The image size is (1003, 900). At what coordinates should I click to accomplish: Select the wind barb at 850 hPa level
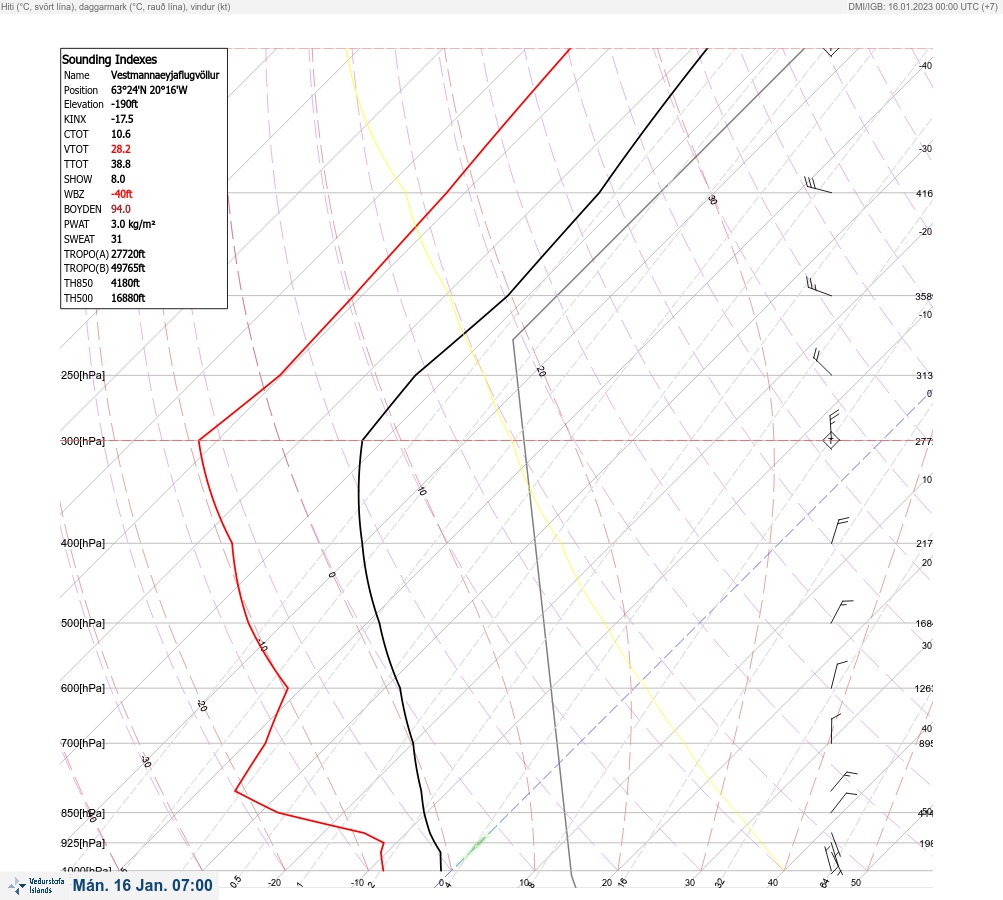click(844, 802)
